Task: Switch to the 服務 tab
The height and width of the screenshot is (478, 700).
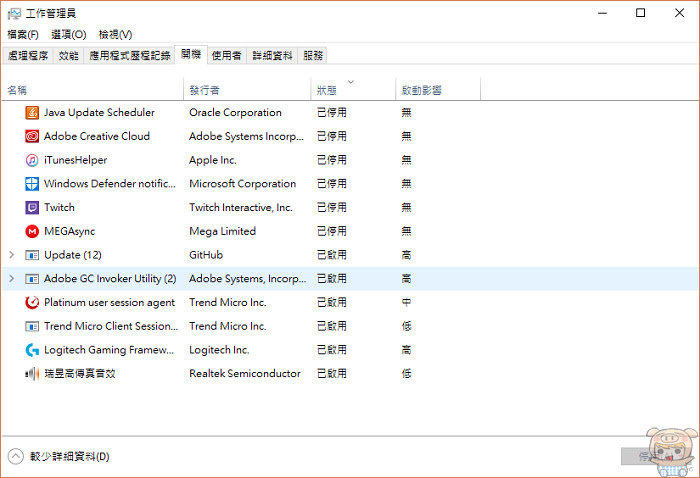Action: click(312, 55)
